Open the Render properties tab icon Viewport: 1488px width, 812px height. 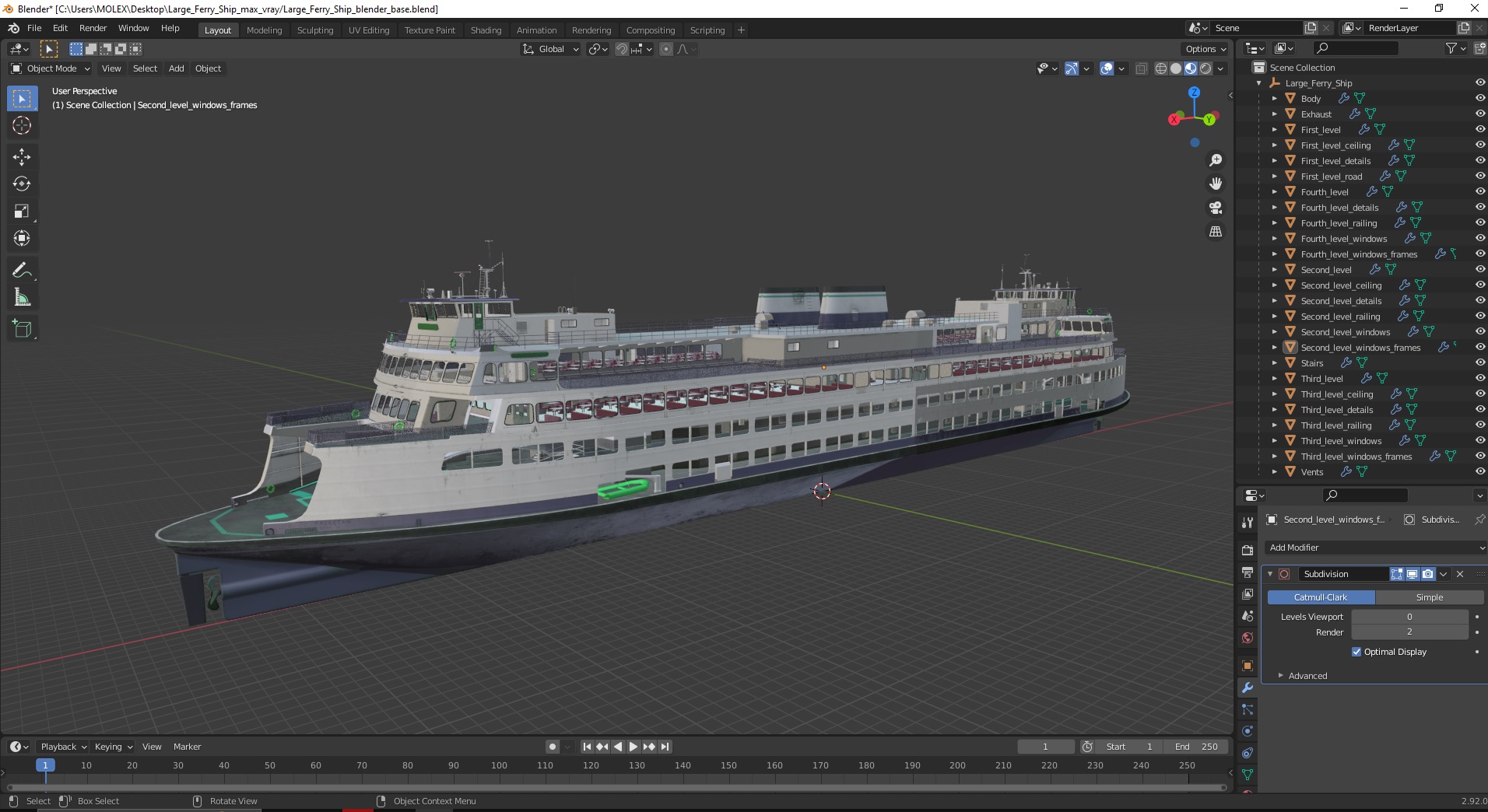(1247, 551)
